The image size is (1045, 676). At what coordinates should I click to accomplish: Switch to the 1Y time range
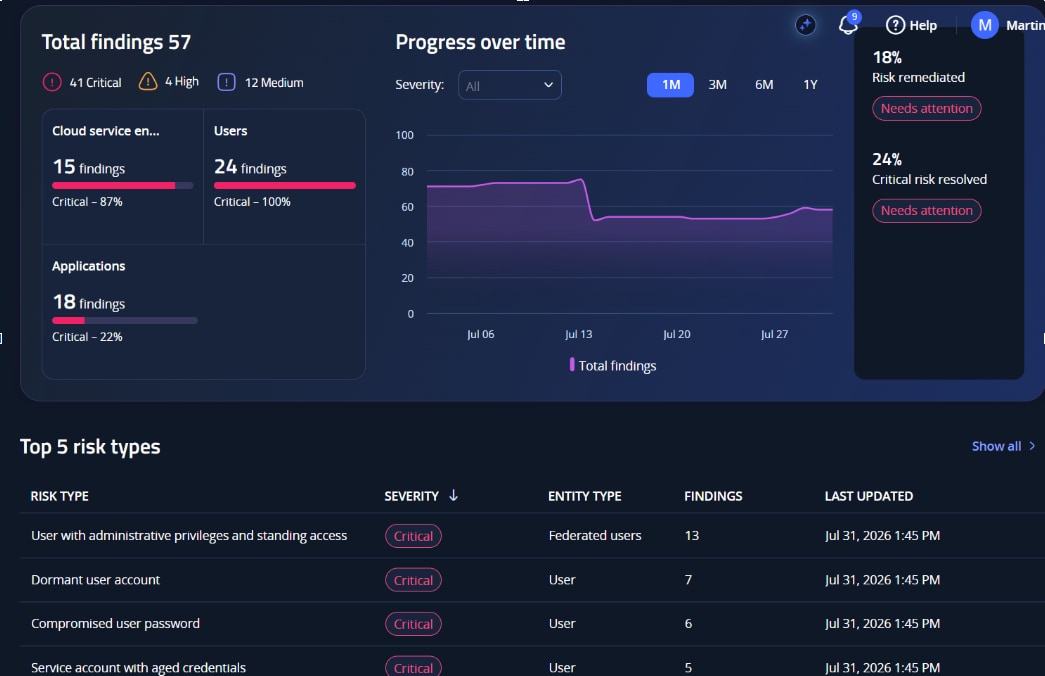810,85
